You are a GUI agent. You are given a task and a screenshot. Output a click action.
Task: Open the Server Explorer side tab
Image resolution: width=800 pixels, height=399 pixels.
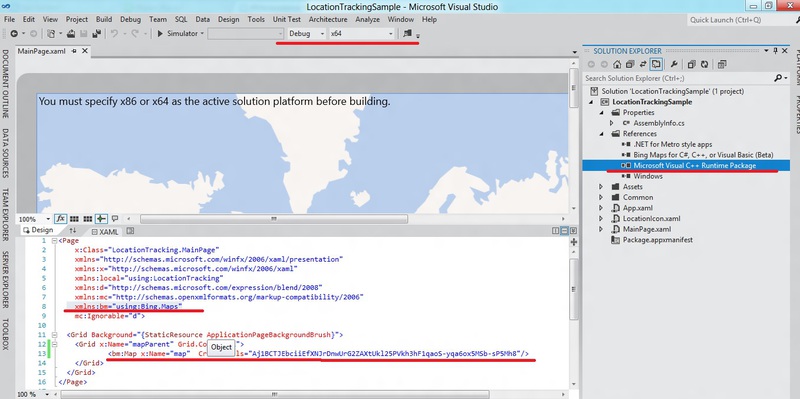click(x=6, y=280)
